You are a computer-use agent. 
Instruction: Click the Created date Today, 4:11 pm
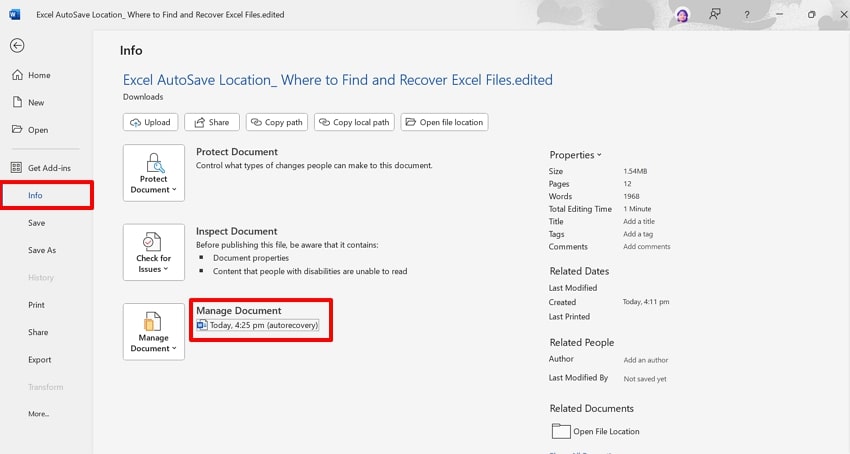point(646,302)
